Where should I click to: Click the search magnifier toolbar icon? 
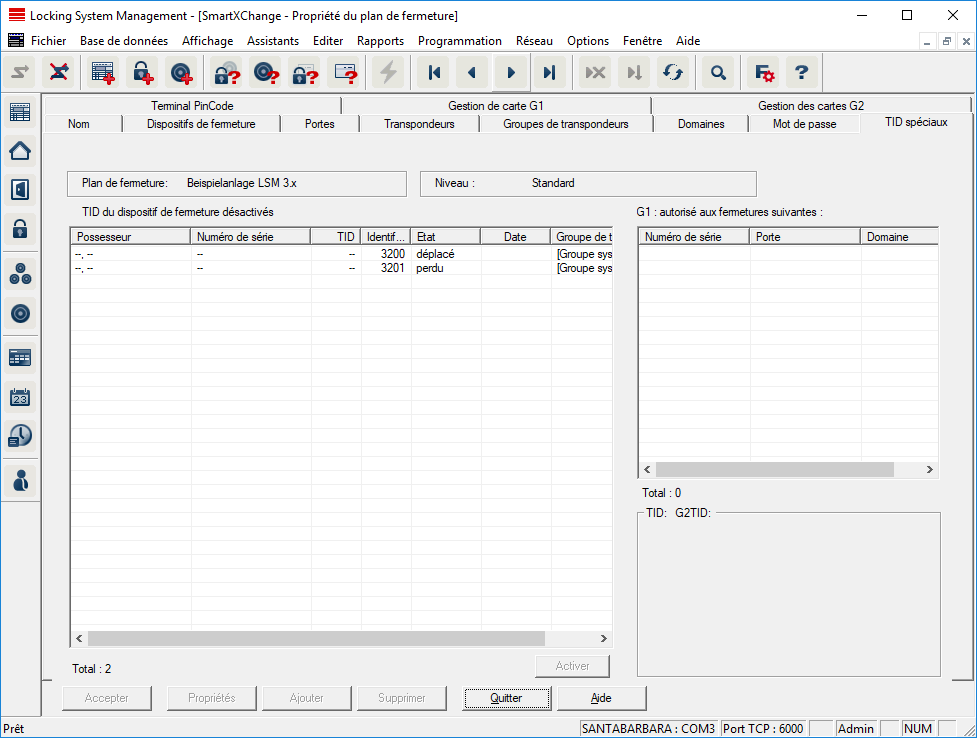(717, 72)
